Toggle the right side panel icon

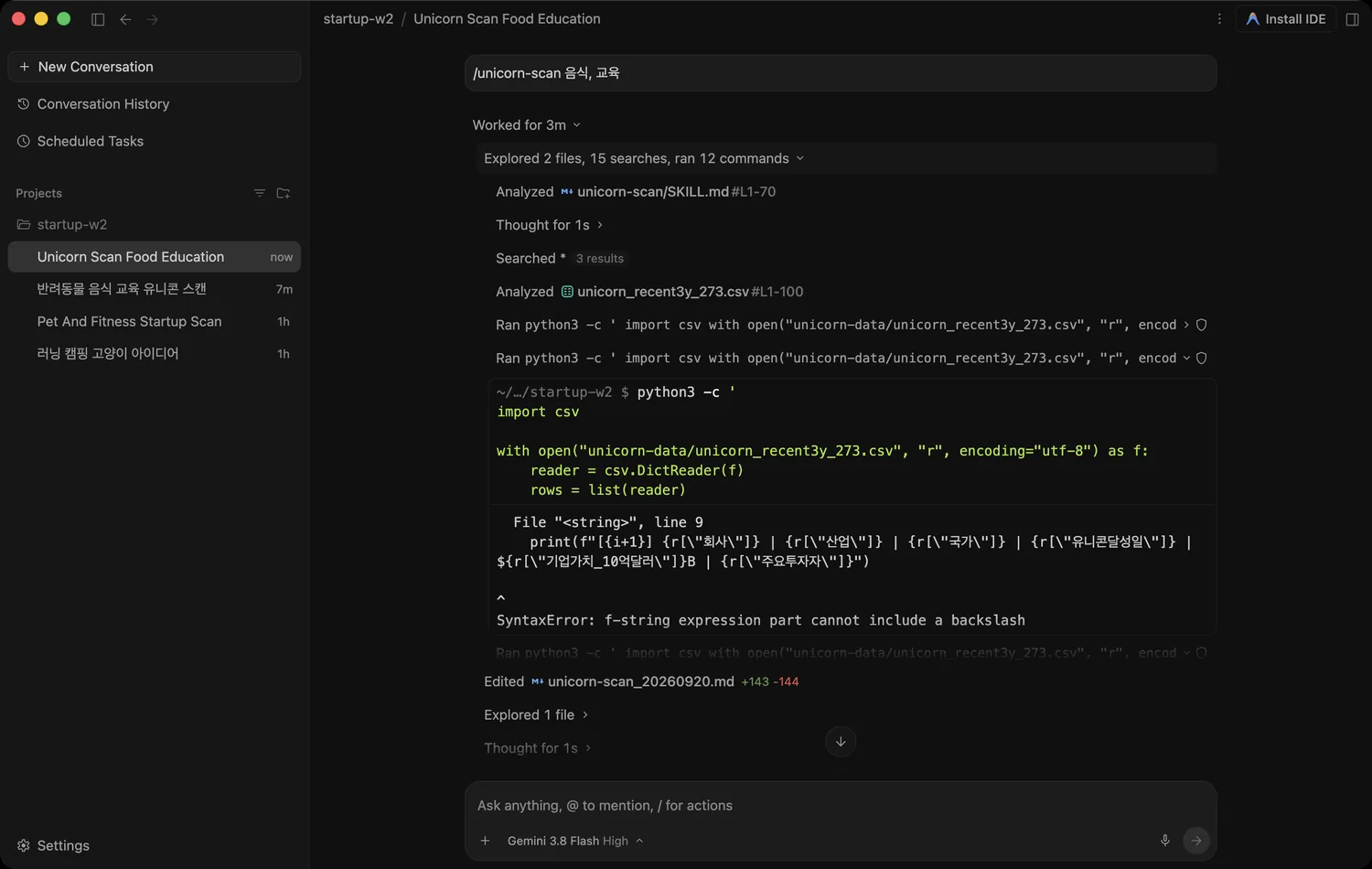point(1352,19)
